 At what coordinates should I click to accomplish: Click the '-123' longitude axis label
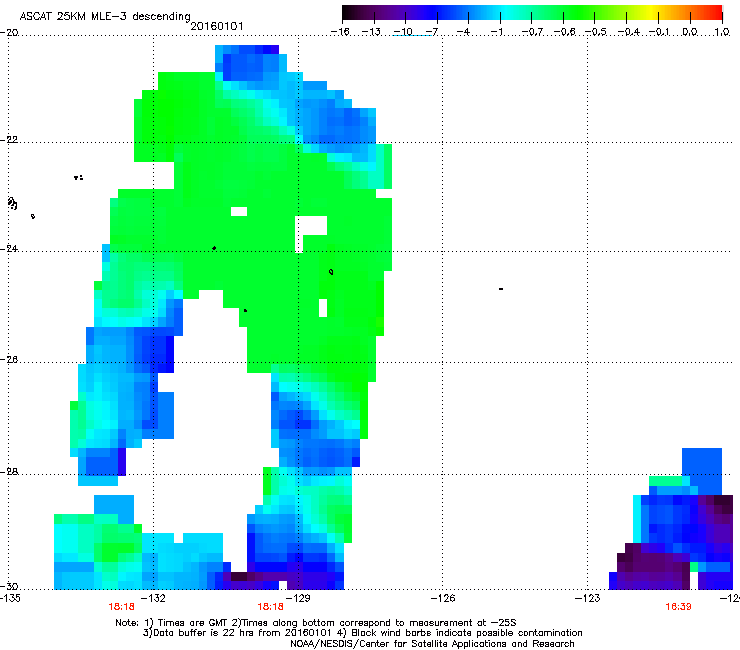coord(588,599)
